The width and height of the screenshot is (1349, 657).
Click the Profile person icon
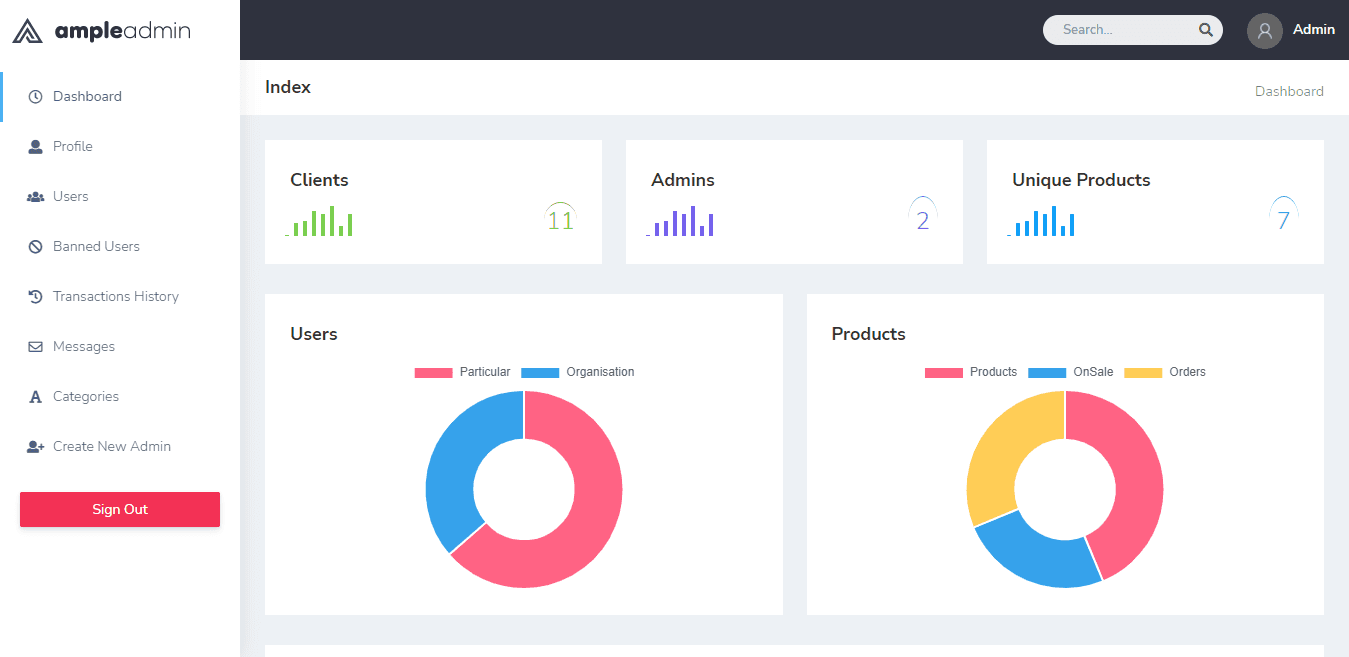pyautogui.click(x=35, y=147)
